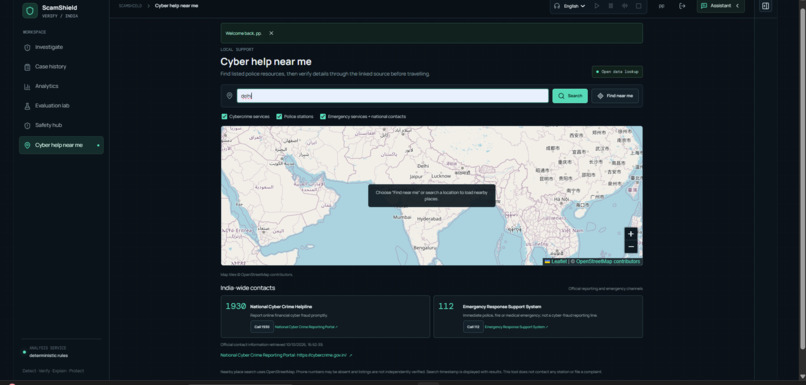Click the 1930 helpline number
The width and height of the screenshot is (806, 385).
pos(236,306)
